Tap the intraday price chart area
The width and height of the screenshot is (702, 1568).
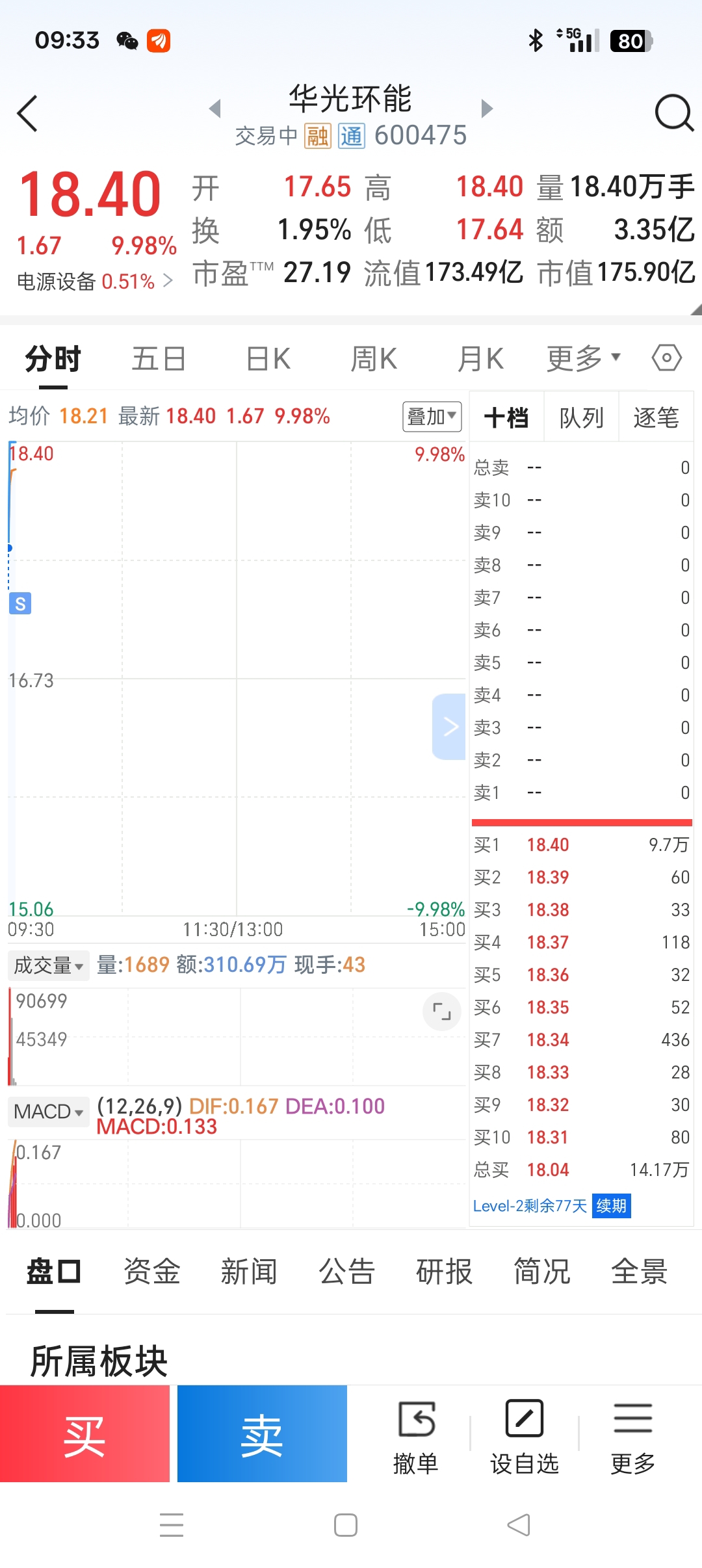237,679
